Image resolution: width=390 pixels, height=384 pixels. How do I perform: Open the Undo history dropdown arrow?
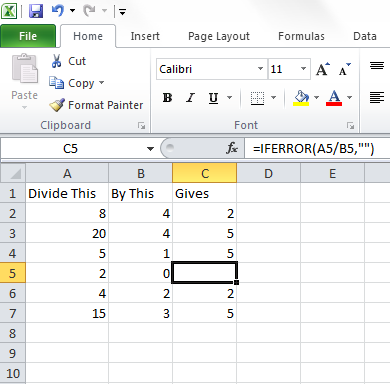72,11
